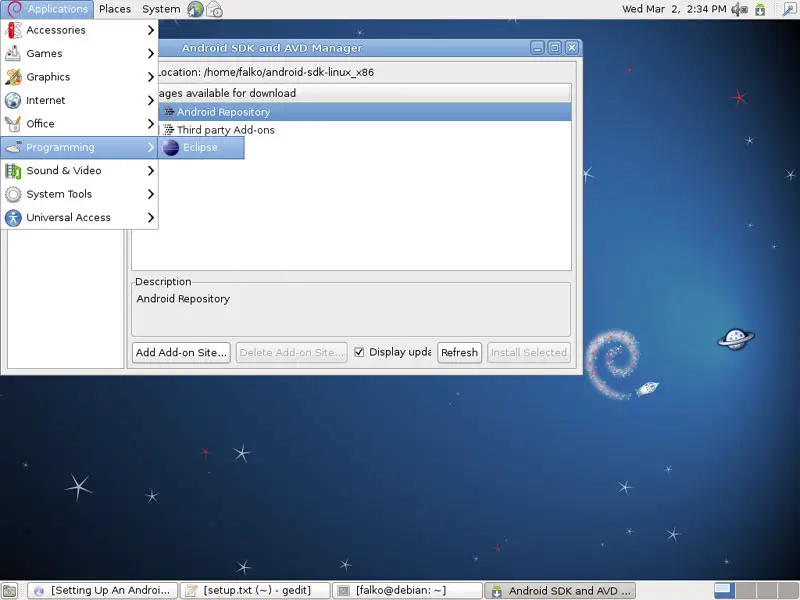Click the green update notifier tray icon
Viewport: 800px width, 600px height.
click(760, 9)
